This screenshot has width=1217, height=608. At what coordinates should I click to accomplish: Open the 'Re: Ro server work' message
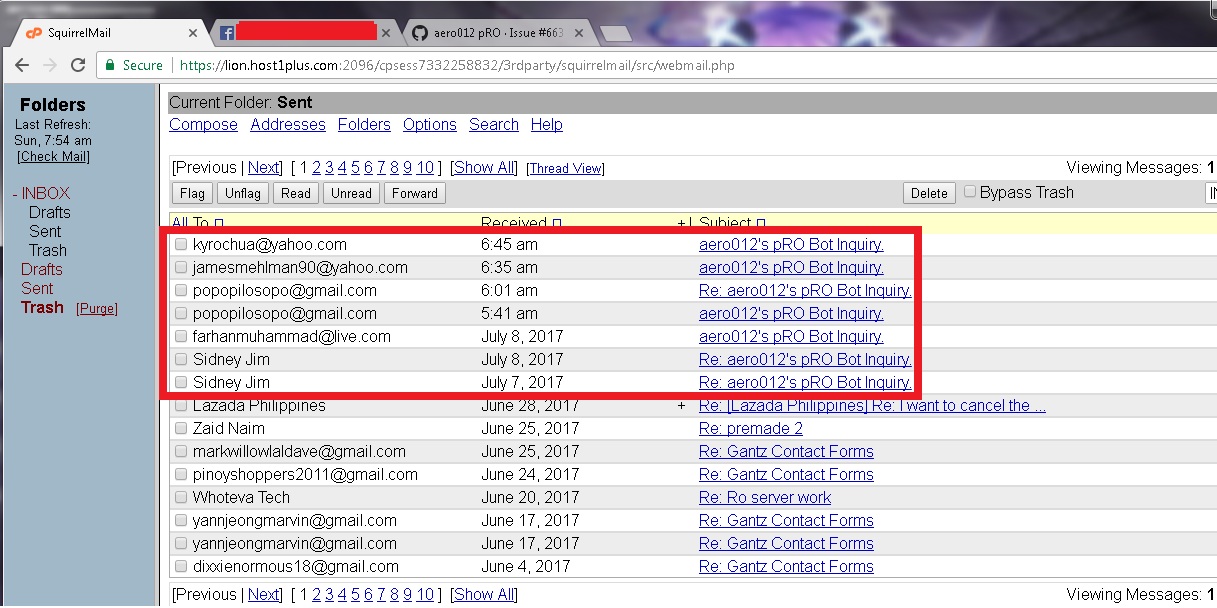pyautogui.click(x=765, y=497)
